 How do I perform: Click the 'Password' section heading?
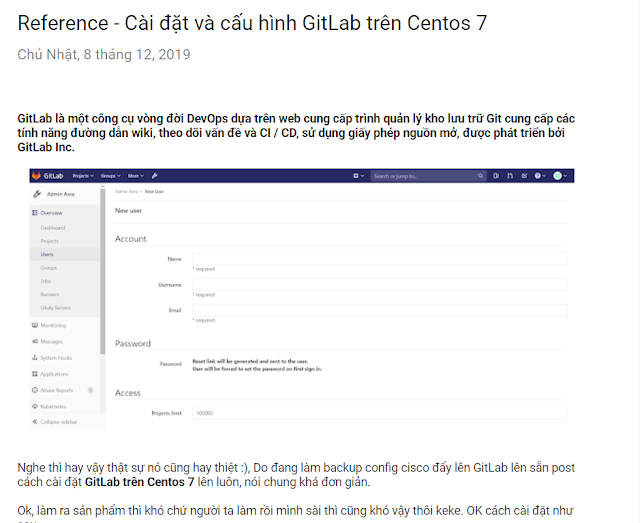[x=133, y=344]
